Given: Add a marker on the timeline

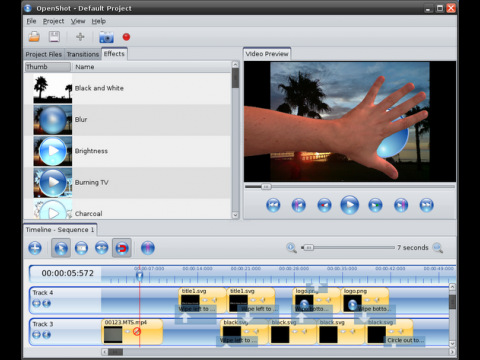Looking at the screenshot, I should pos(148,248).
